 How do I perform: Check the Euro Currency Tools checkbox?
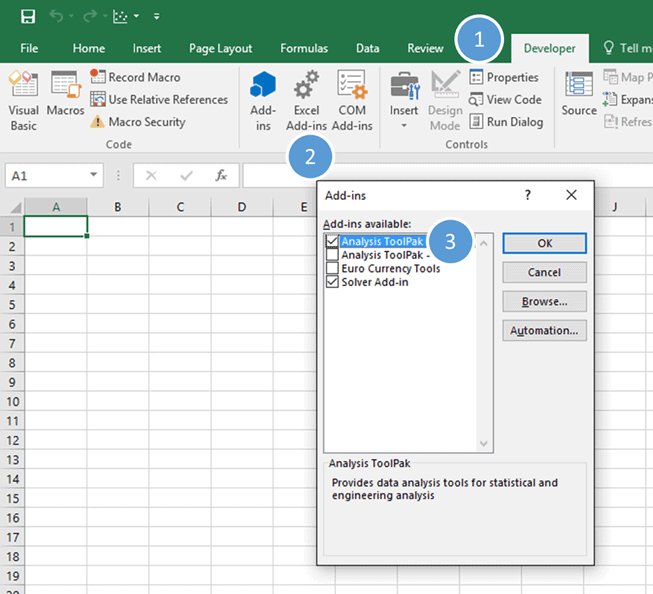click(332, 269)
